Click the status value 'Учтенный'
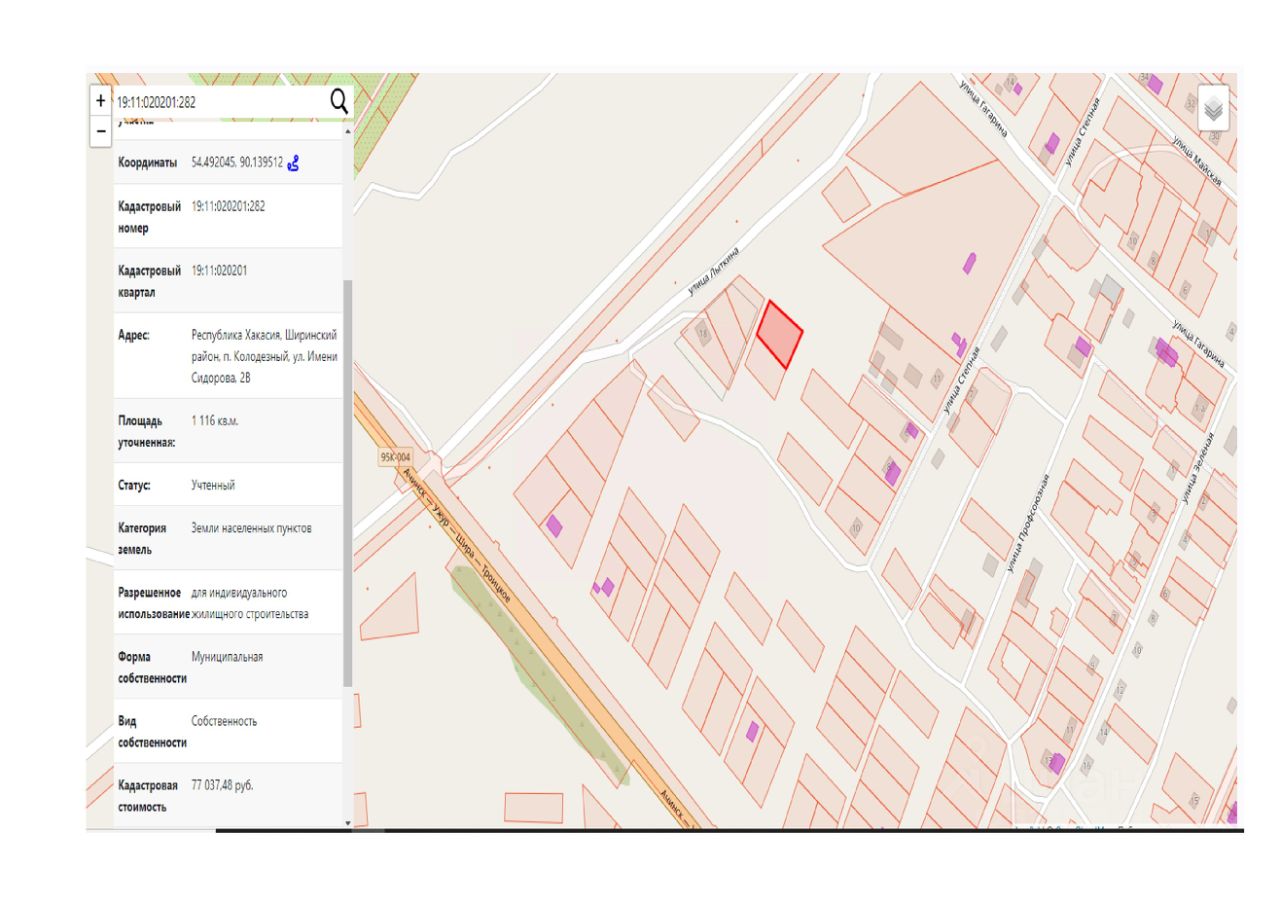This screenshot has width=1280, height=906. 213,485
